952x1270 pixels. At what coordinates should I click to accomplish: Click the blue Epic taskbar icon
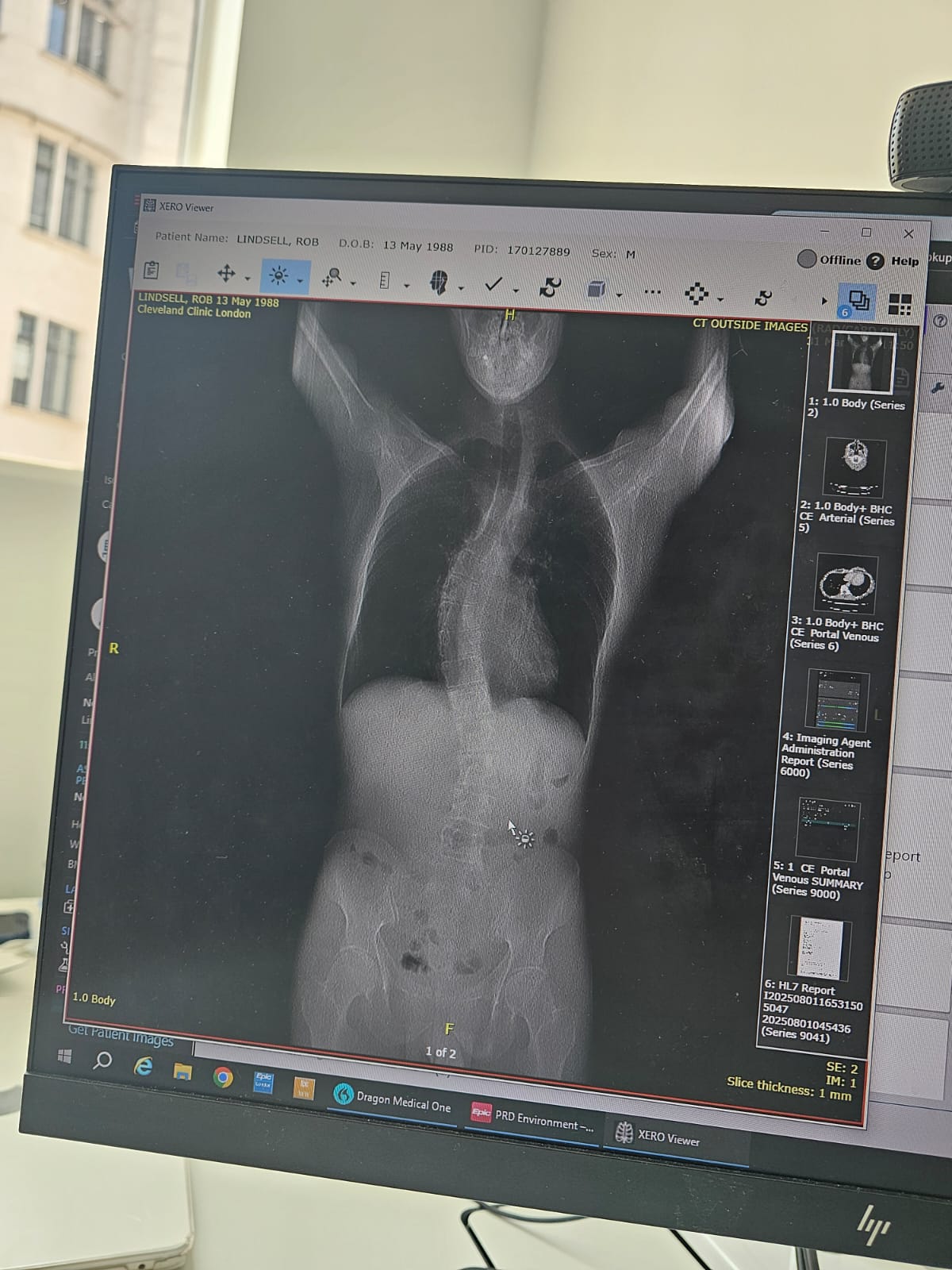point(263,1081)
